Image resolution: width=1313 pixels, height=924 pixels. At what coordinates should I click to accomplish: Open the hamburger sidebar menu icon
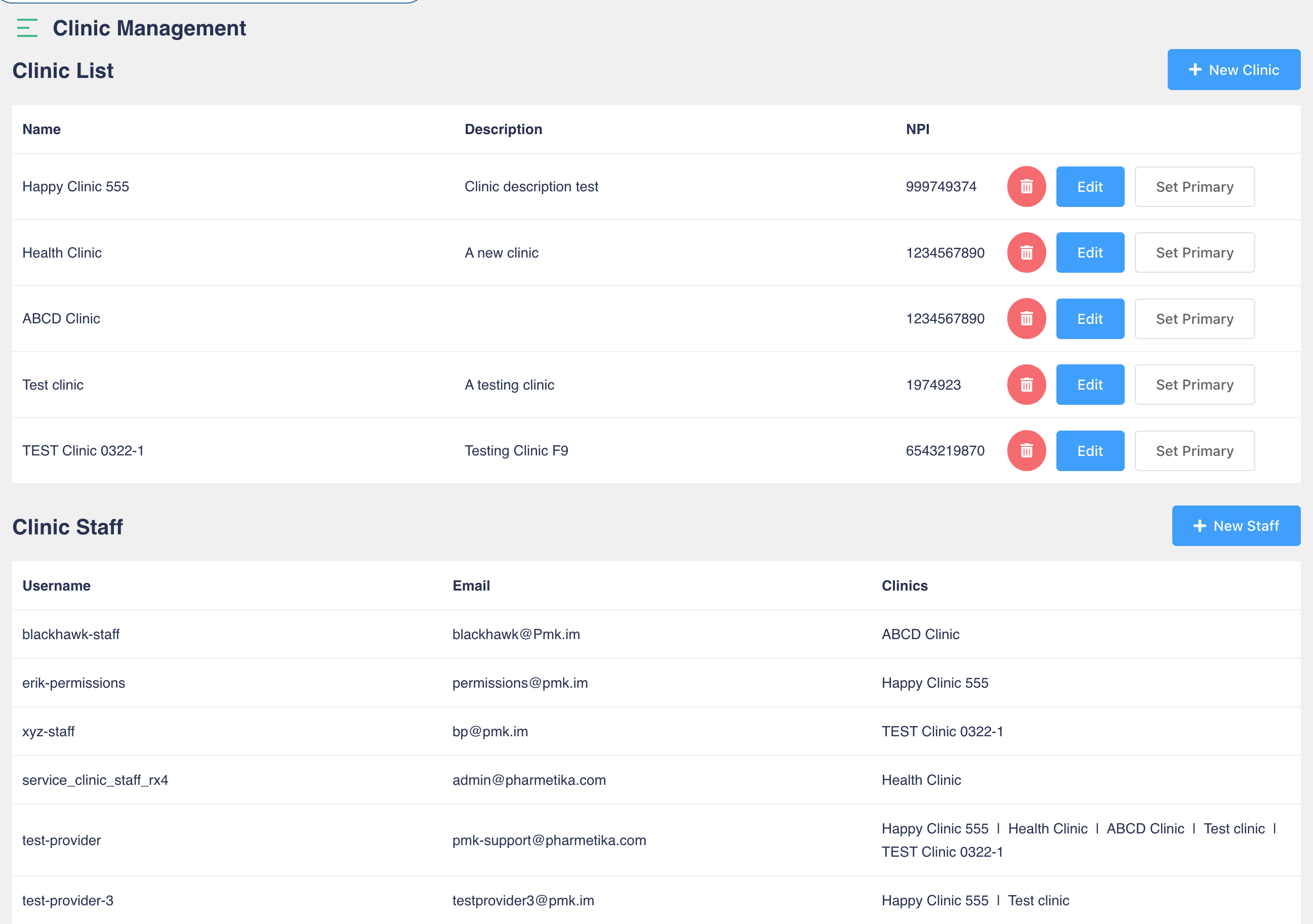[x=27, y=28]
